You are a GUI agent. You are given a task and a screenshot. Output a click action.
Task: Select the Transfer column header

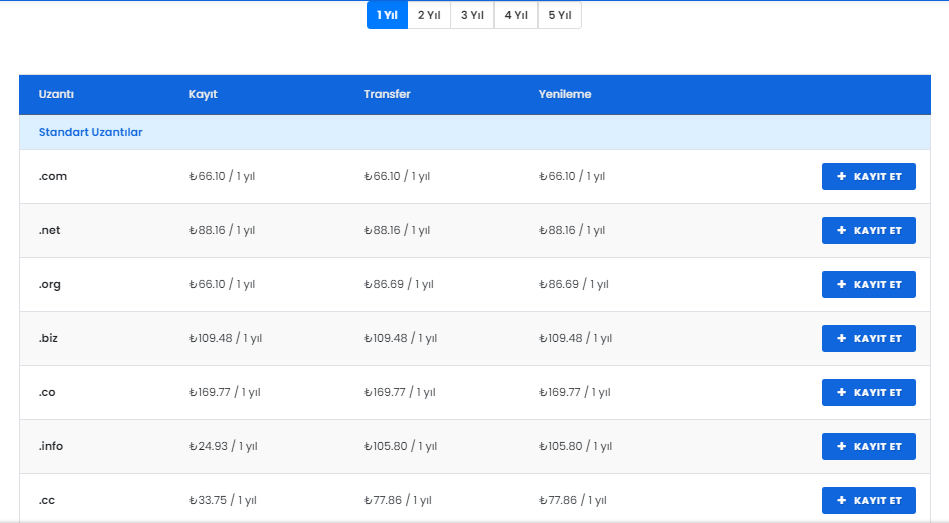click(x=387, y=94)
